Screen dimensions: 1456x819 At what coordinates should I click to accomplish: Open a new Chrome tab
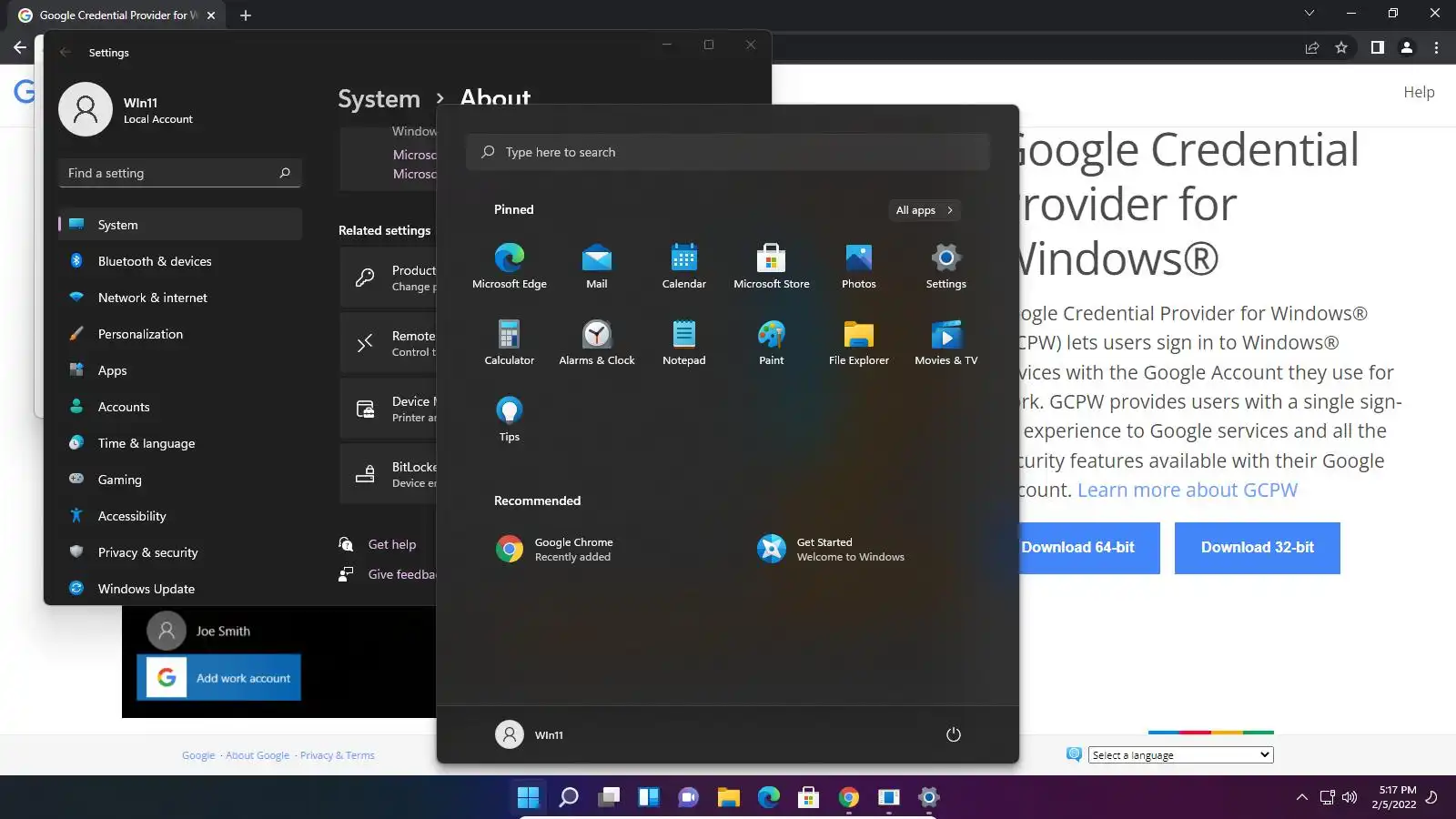pos(246,15)
